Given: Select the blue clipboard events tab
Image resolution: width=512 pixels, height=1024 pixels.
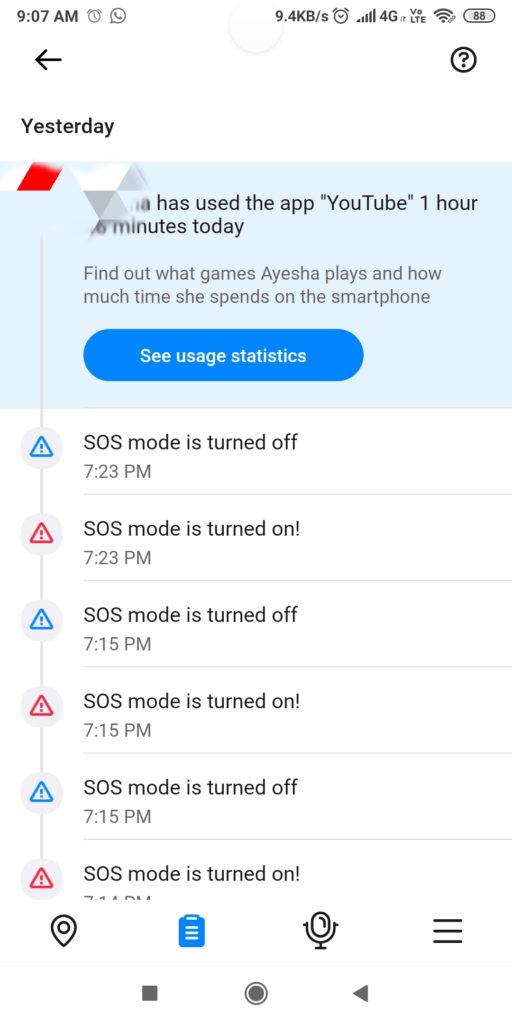Looking at the screenshot, I should click(191, 931).
